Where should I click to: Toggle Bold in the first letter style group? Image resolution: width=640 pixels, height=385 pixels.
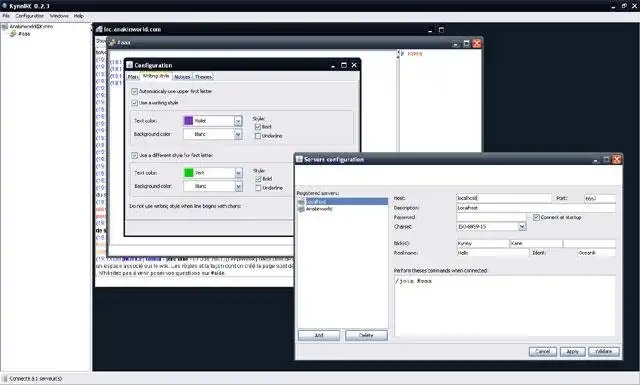tap(258, 179)
